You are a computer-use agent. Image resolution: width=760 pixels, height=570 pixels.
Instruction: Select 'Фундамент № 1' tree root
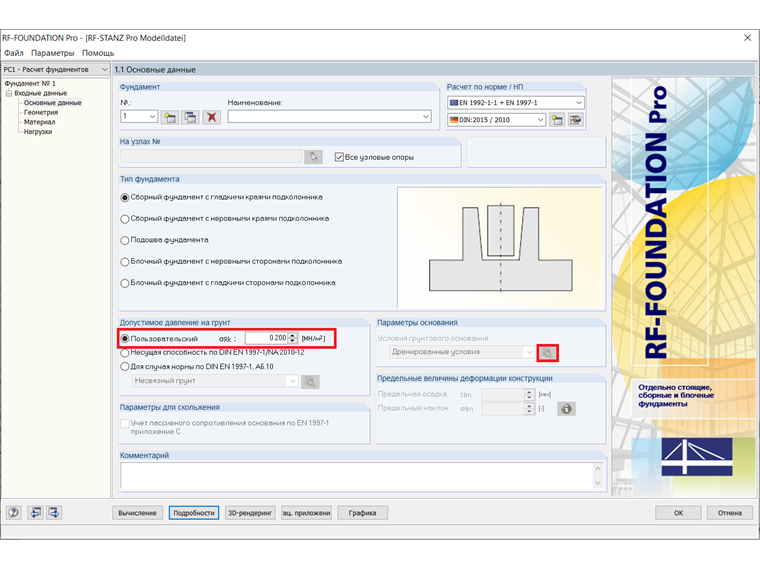(30, 83)
